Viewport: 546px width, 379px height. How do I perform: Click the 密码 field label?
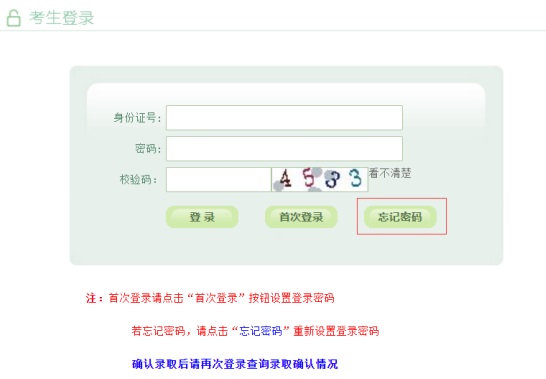click(x=148, y=149)
